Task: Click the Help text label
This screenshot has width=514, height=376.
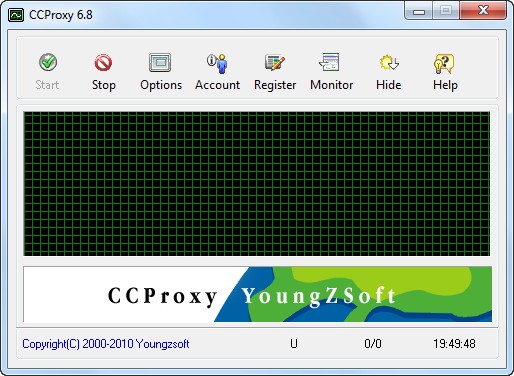Action: [445, 85]
